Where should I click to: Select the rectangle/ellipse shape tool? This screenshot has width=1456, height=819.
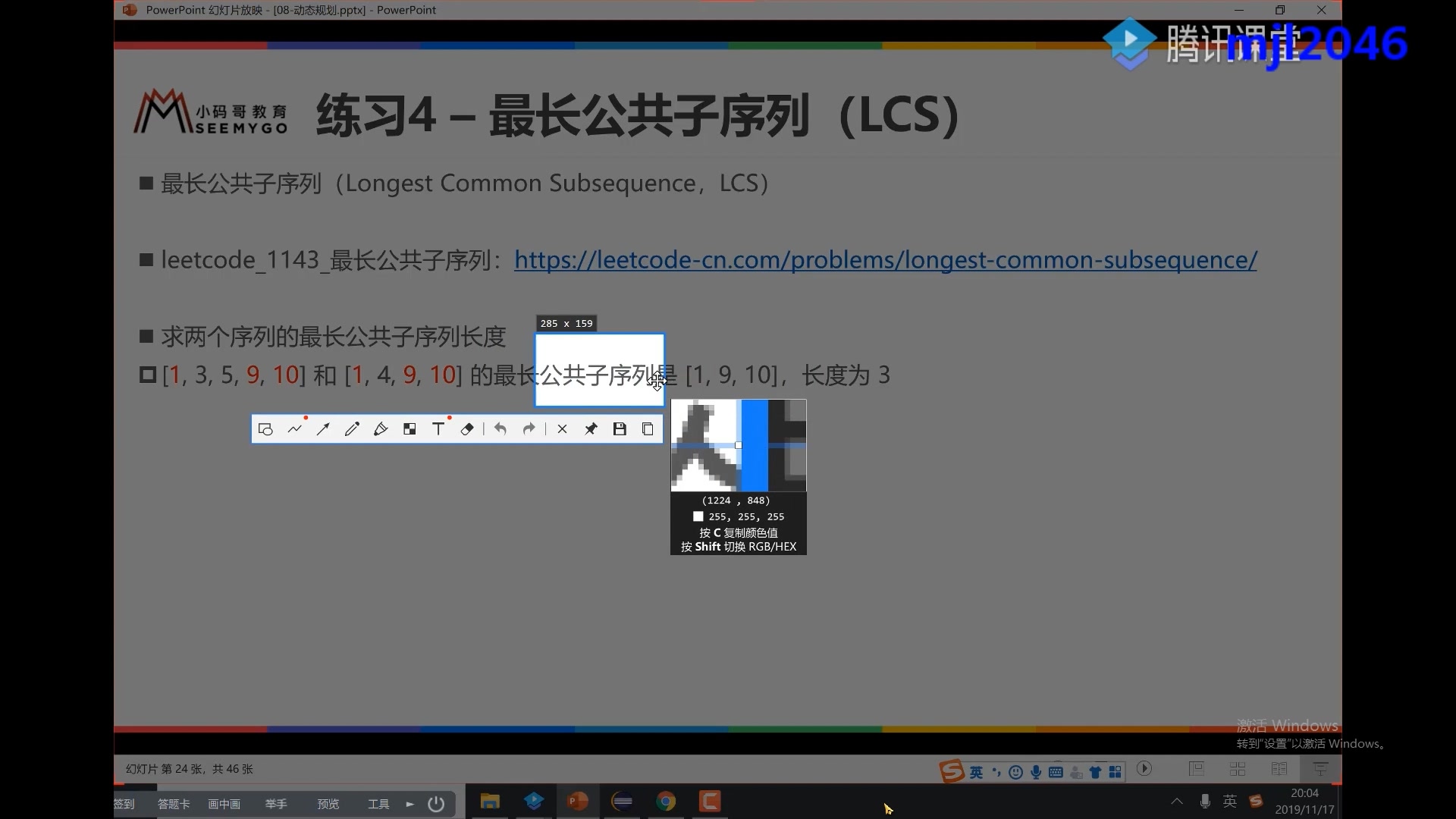(265, 429)
